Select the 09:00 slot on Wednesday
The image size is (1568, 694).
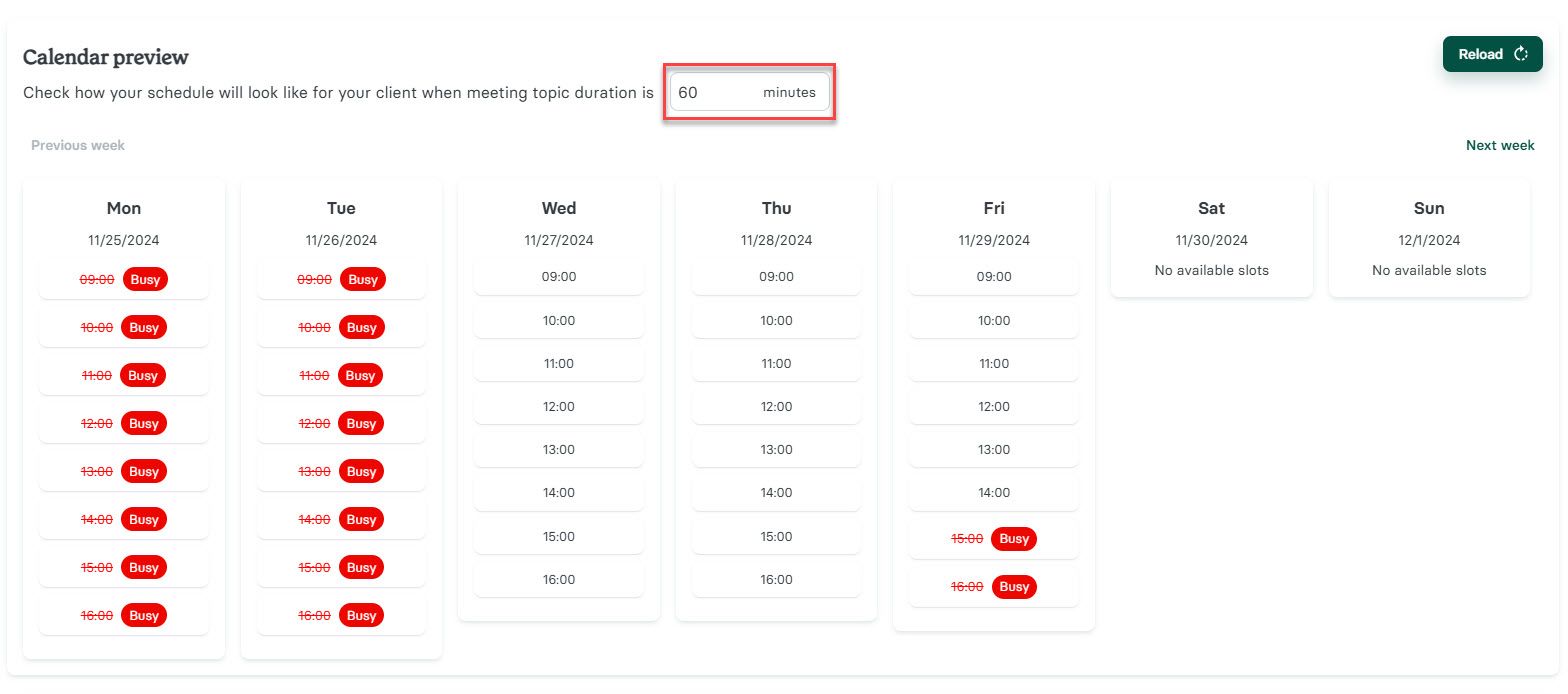click(x=558, y=277)
